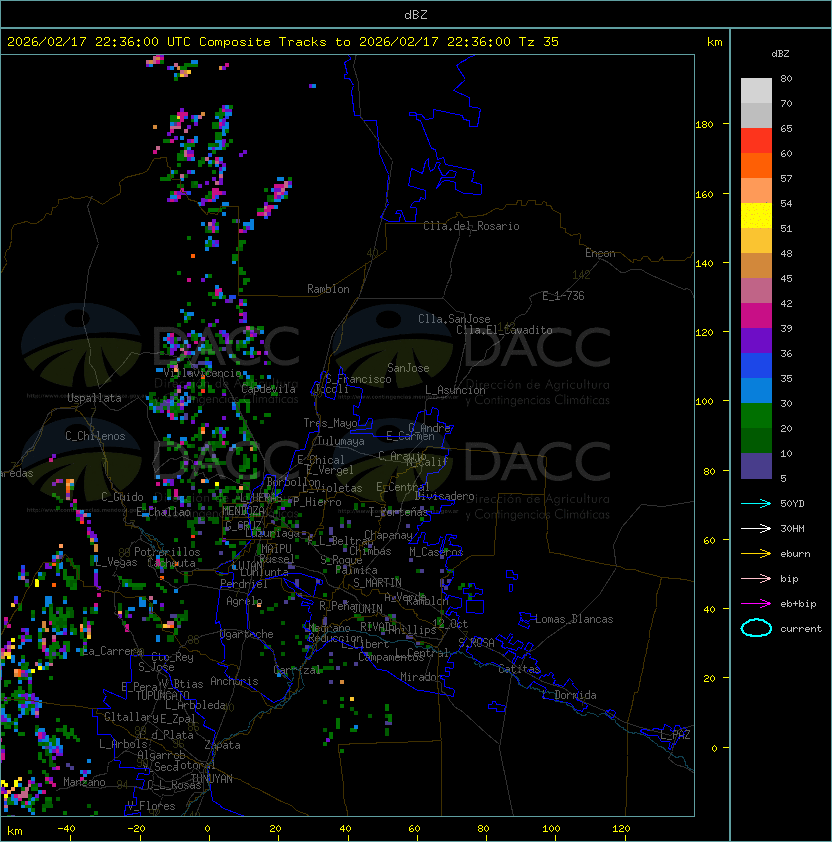This screenshot has height=842, width=832.
Task: Click the km label at bottom left
Action: click(x=15, y=831)
